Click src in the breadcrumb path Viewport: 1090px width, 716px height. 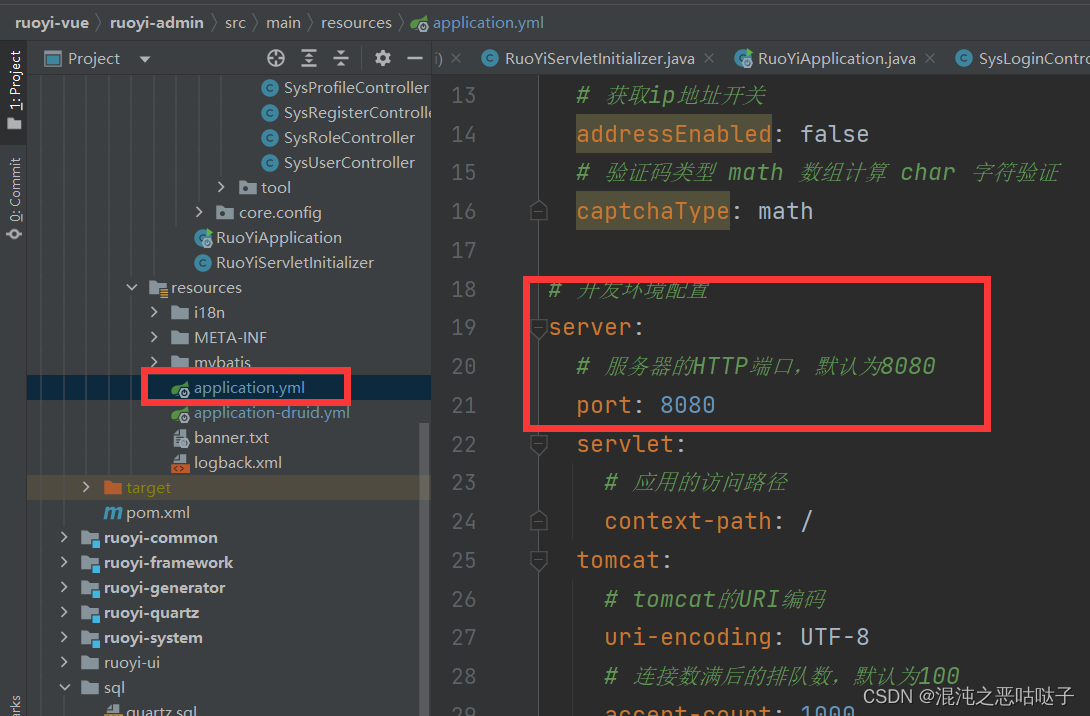point(235,23)
